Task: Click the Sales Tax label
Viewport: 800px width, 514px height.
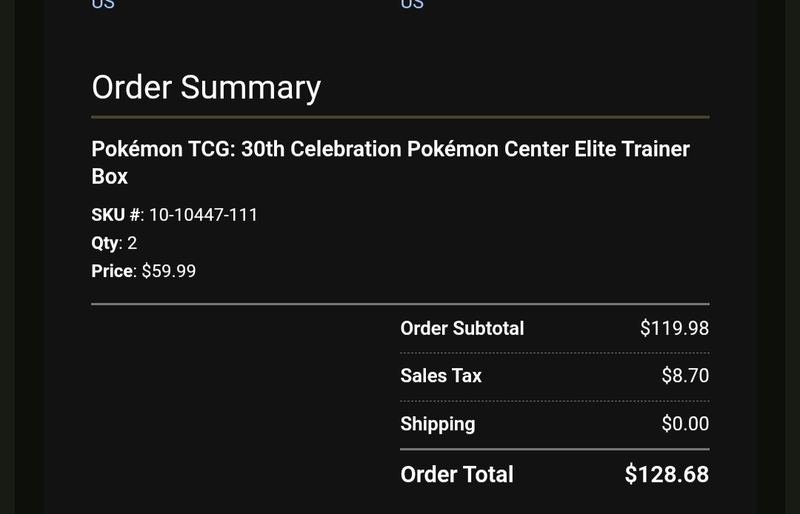Action: point(441,376)
